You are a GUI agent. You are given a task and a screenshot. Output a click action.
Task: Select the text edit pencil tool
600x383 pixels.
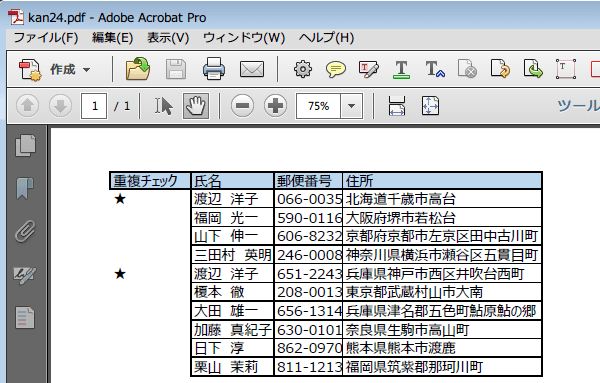368,70
